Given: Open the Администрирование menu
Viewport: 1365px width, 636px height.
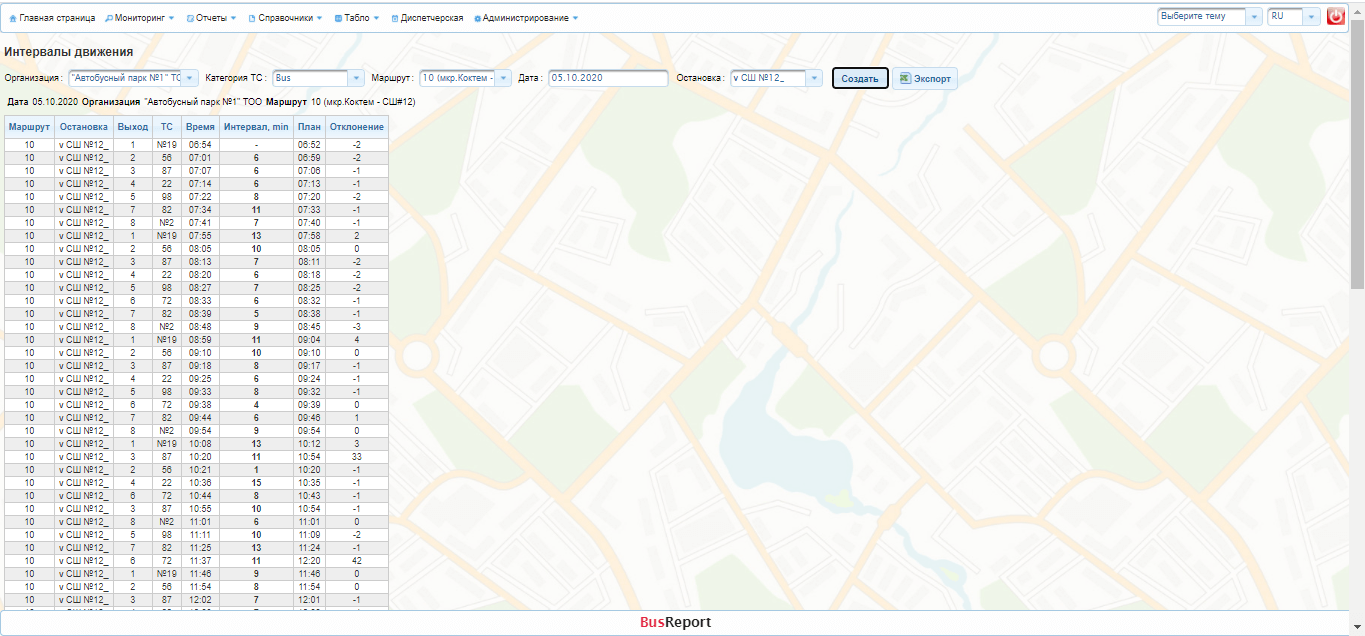Looking at the screenshot, I should pyautogui.click(x=526, y=18).
